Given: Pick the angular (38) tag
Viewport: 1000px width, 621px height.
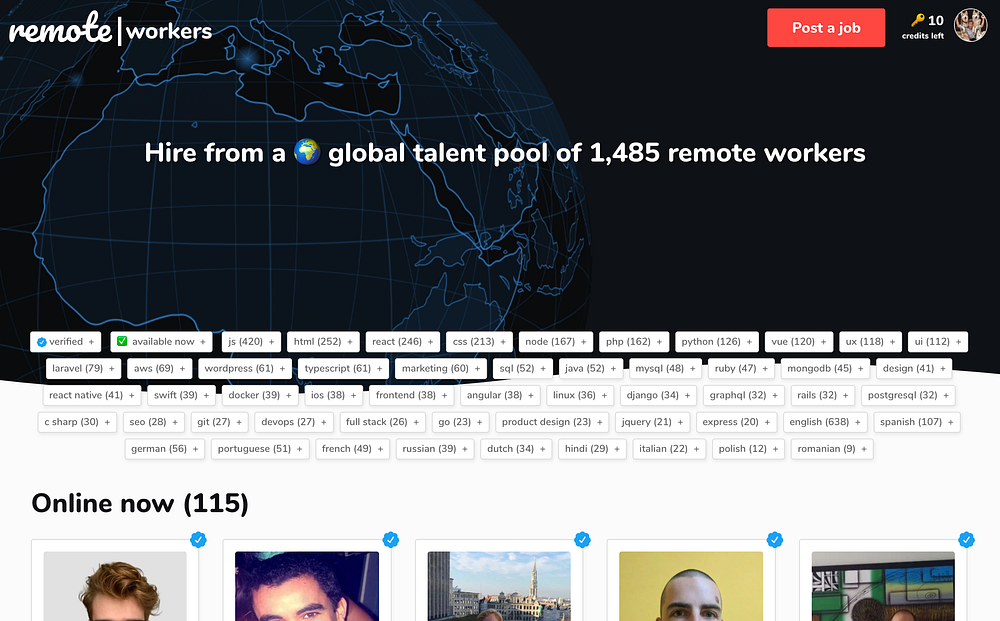Looking at the screenshot, I should [x=500, y=395].
